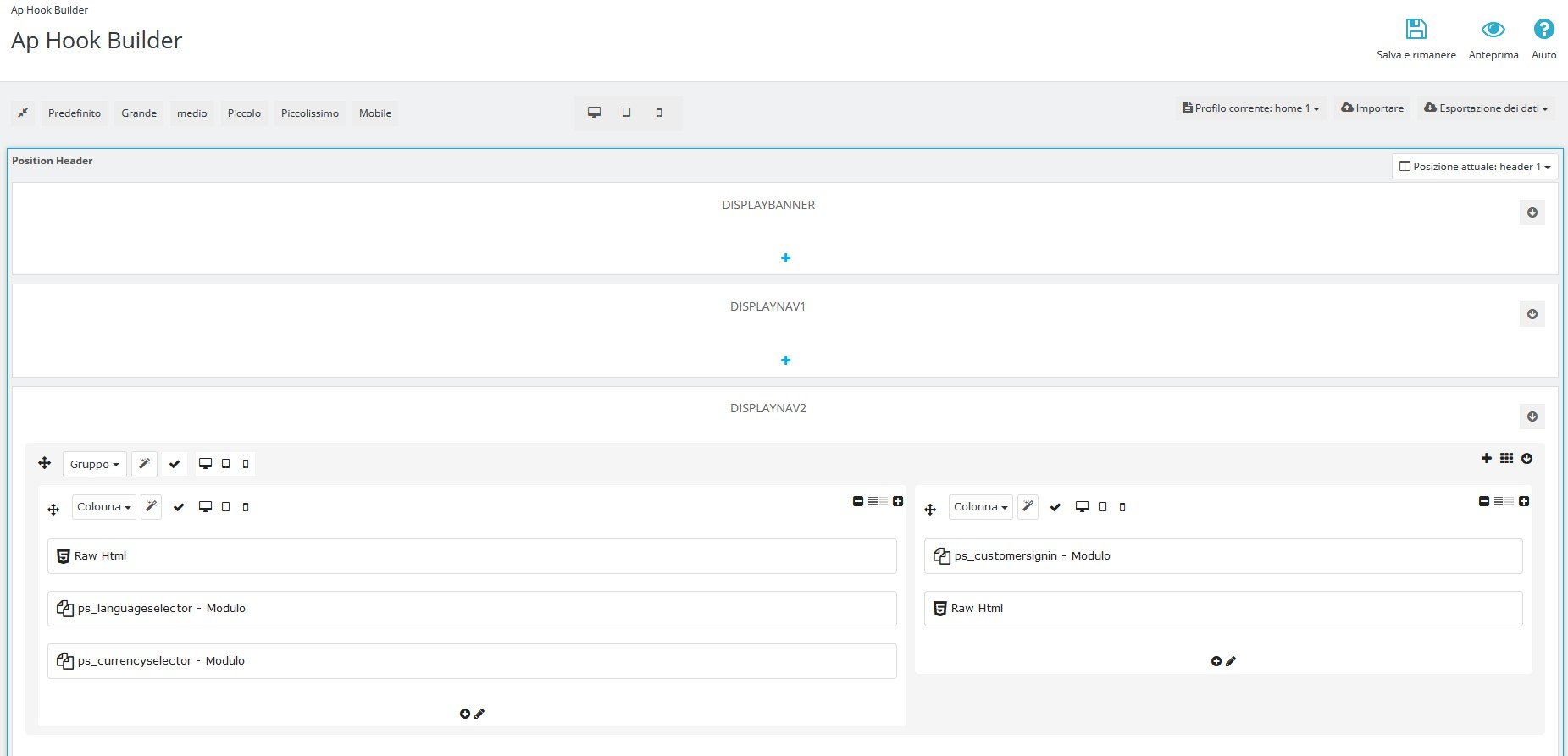1568x756 pixels.
Task: Select the Predefinito tab
Action: [x=75, y=113]
